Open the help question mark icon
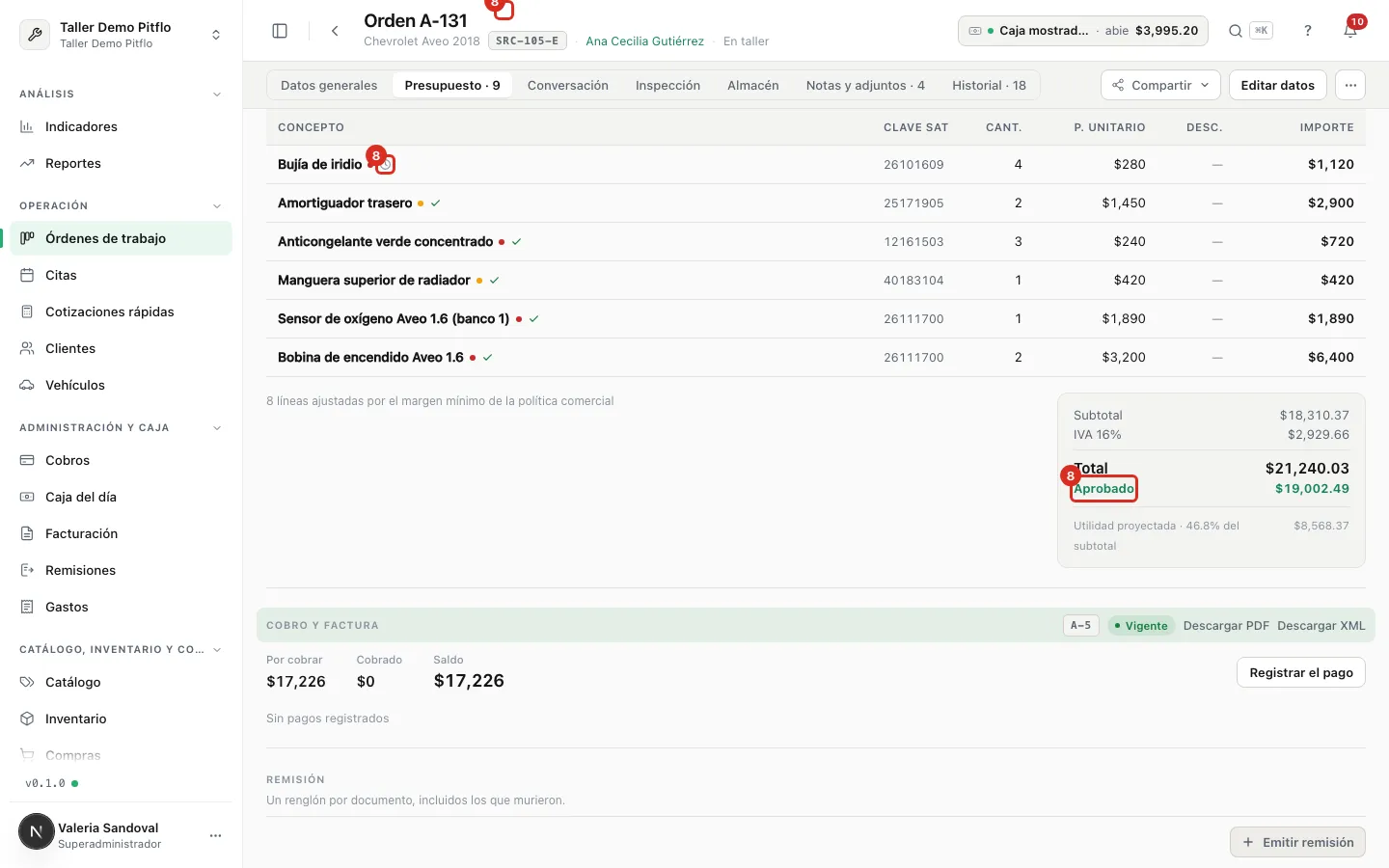The width and height of the screenshot is (1389, 868). click(1308, 31)
